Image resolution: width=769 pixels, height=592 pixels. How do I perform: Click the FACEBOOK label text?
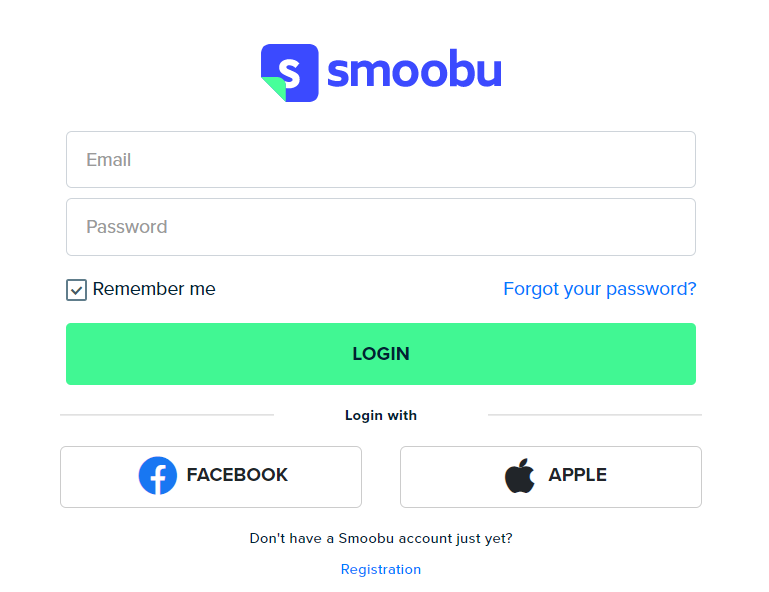[237, 475]
